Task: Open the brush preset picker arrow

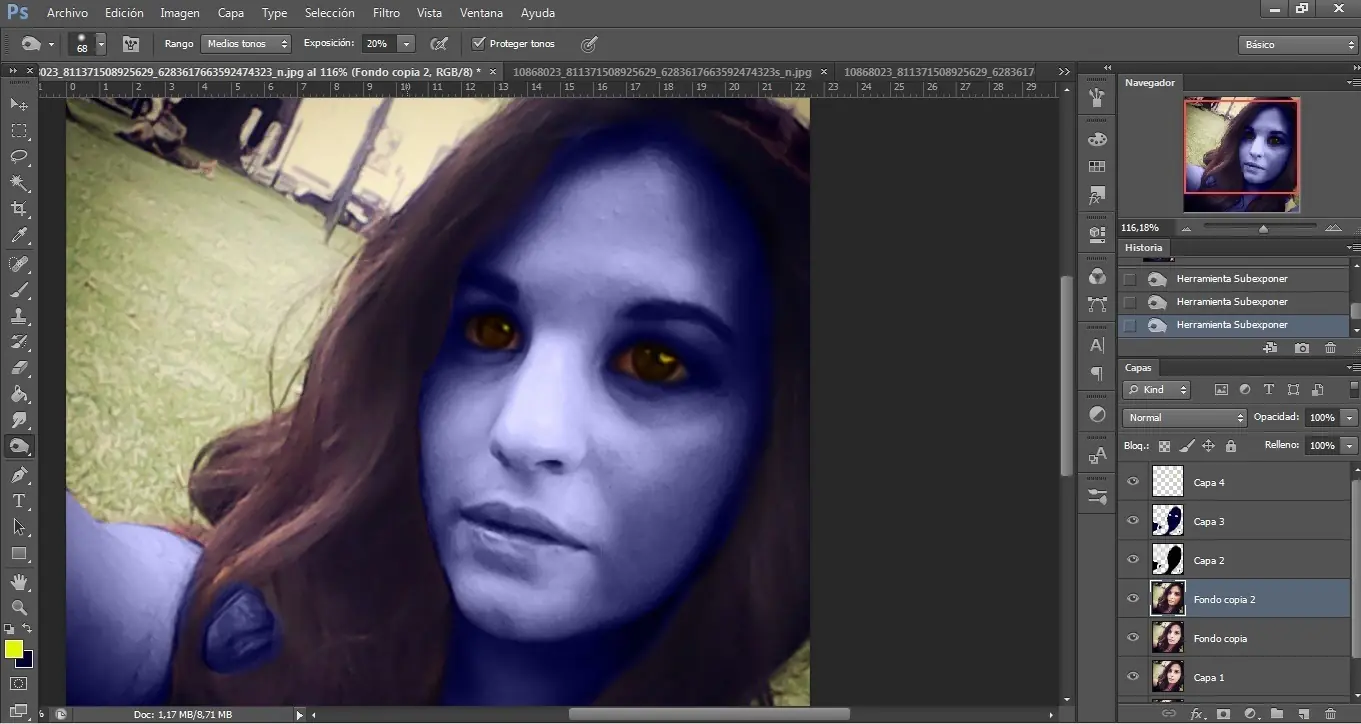Action: coord(101,44)
